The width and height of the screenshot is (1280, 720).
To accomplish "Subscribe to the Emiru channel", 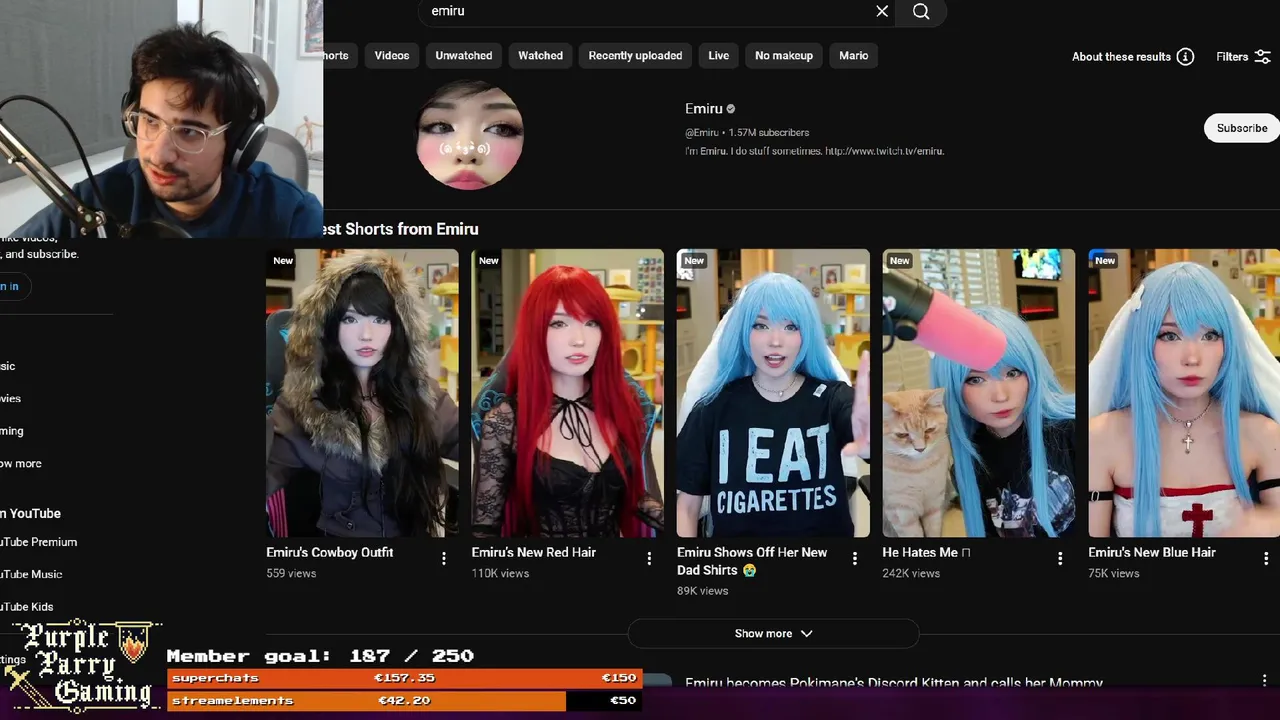I will click(1242, 128).
